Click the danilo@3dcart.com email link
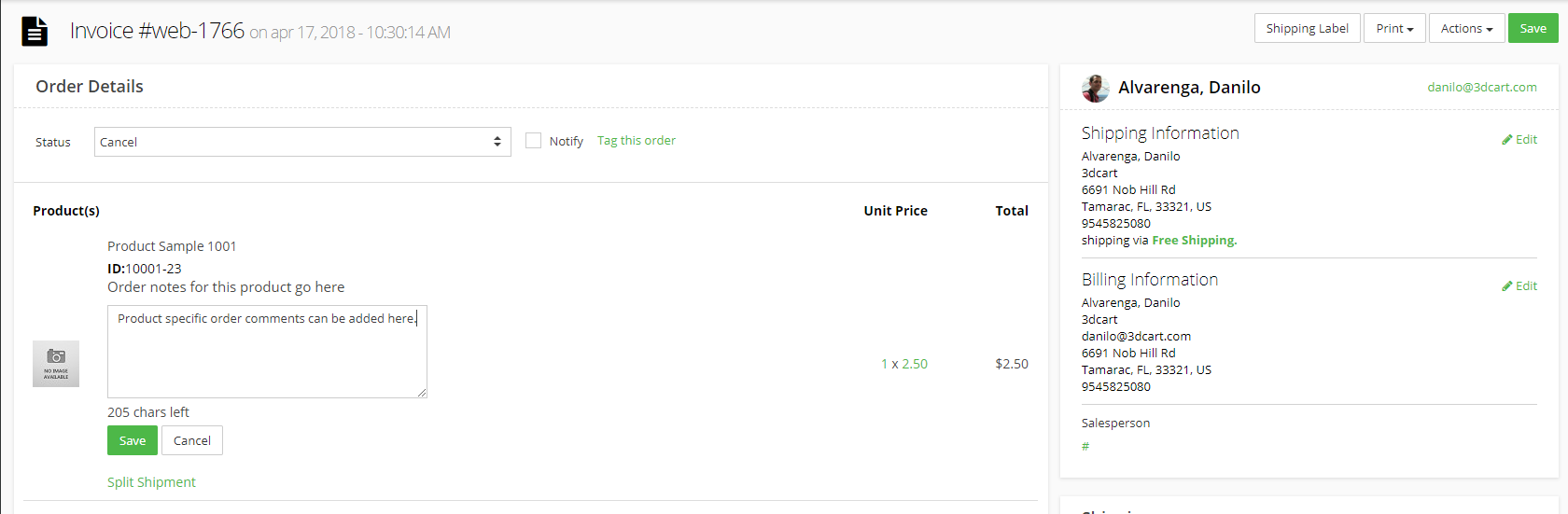Viewport: 1568px width, 514px height. coord(1481,87)
